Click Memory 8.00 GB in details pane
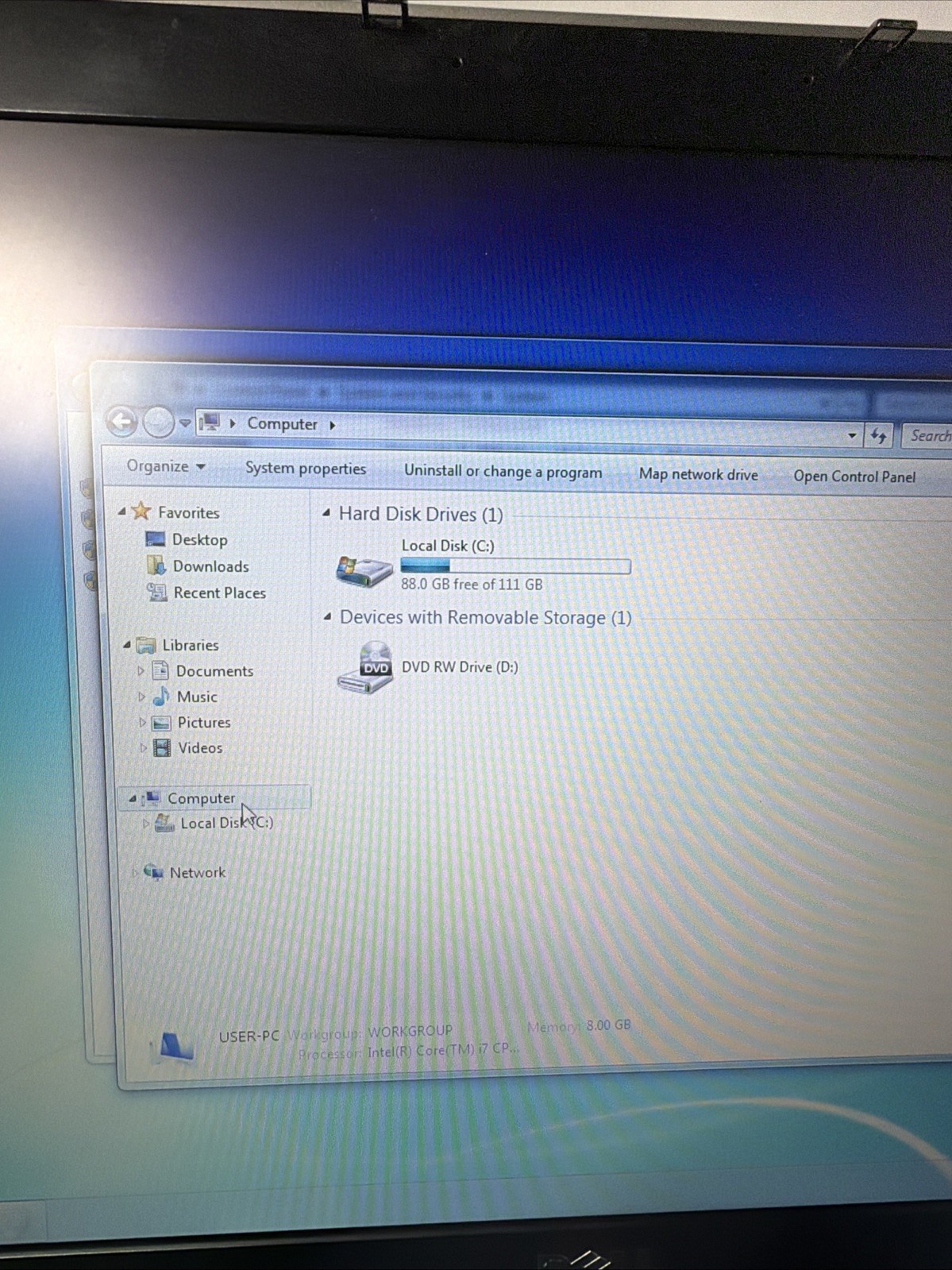 click(x=579, y=1025)
